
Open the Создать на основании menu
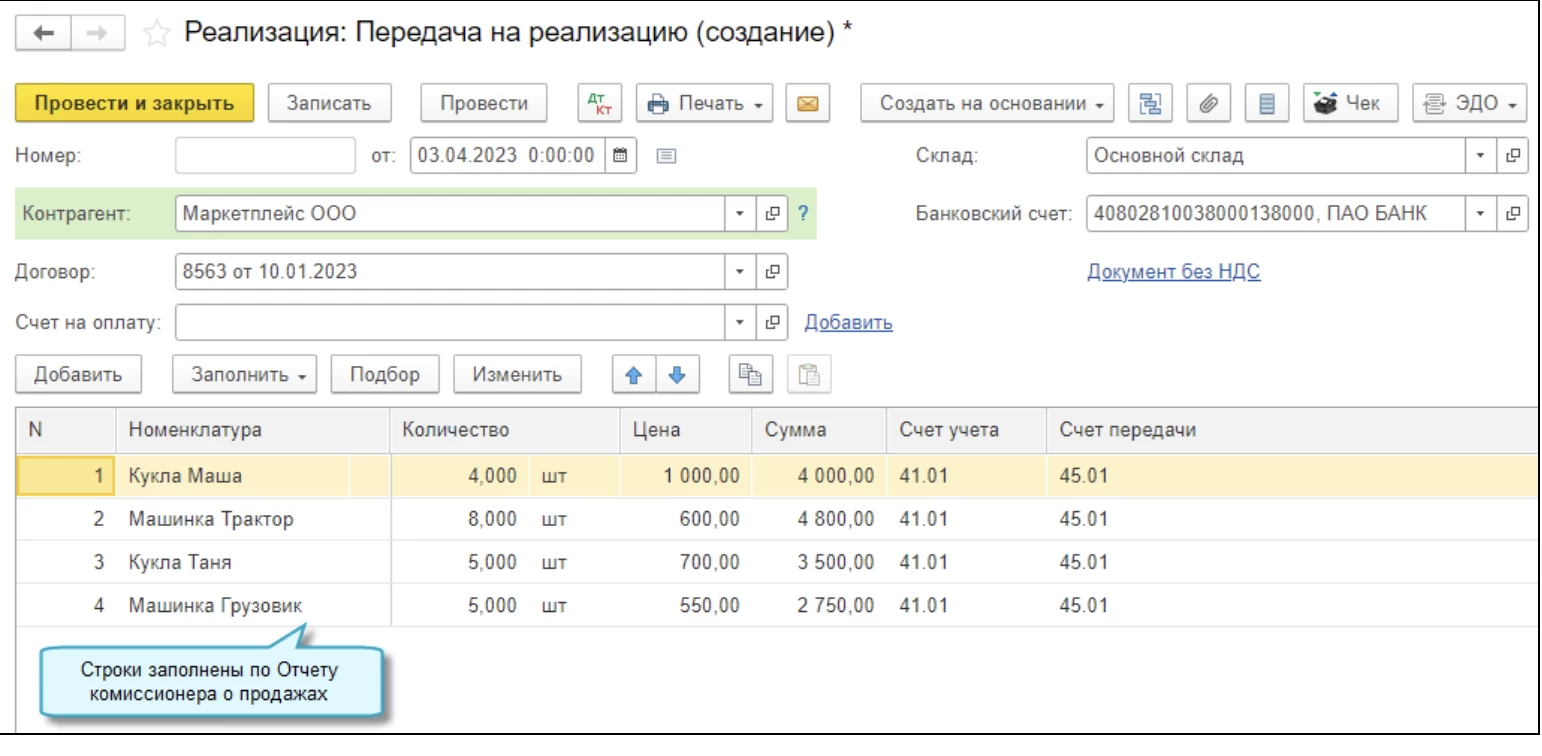[x=987, y=103]
